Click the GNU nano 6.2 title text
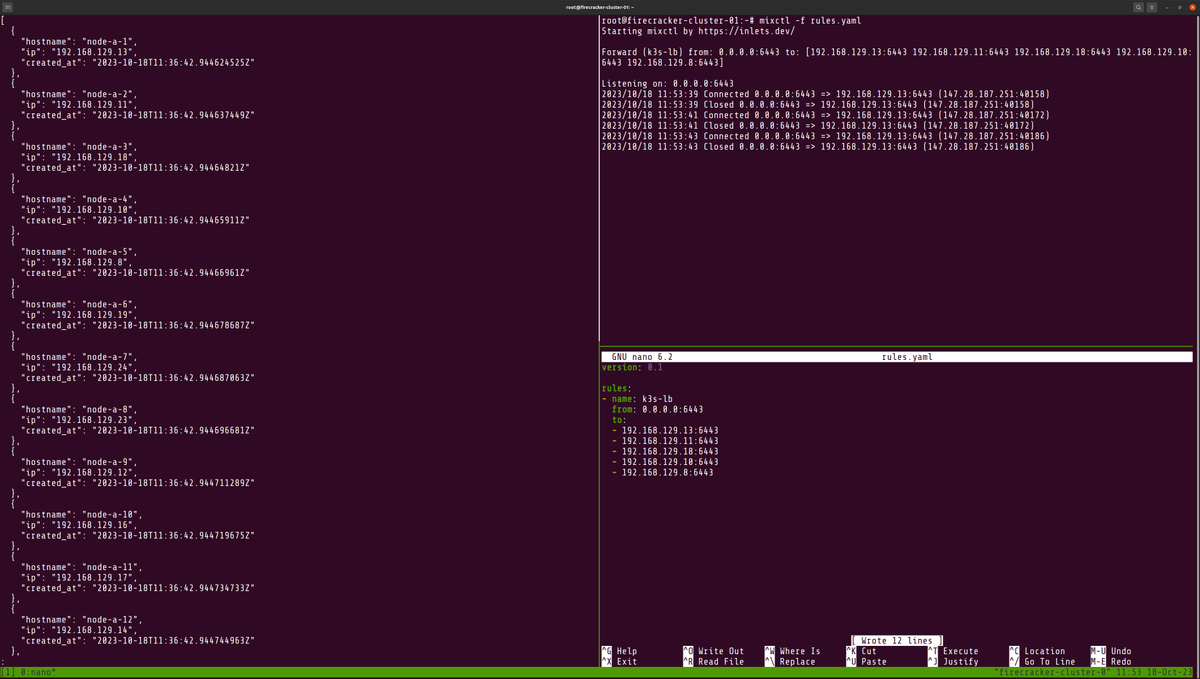 [x=643, y=357]
